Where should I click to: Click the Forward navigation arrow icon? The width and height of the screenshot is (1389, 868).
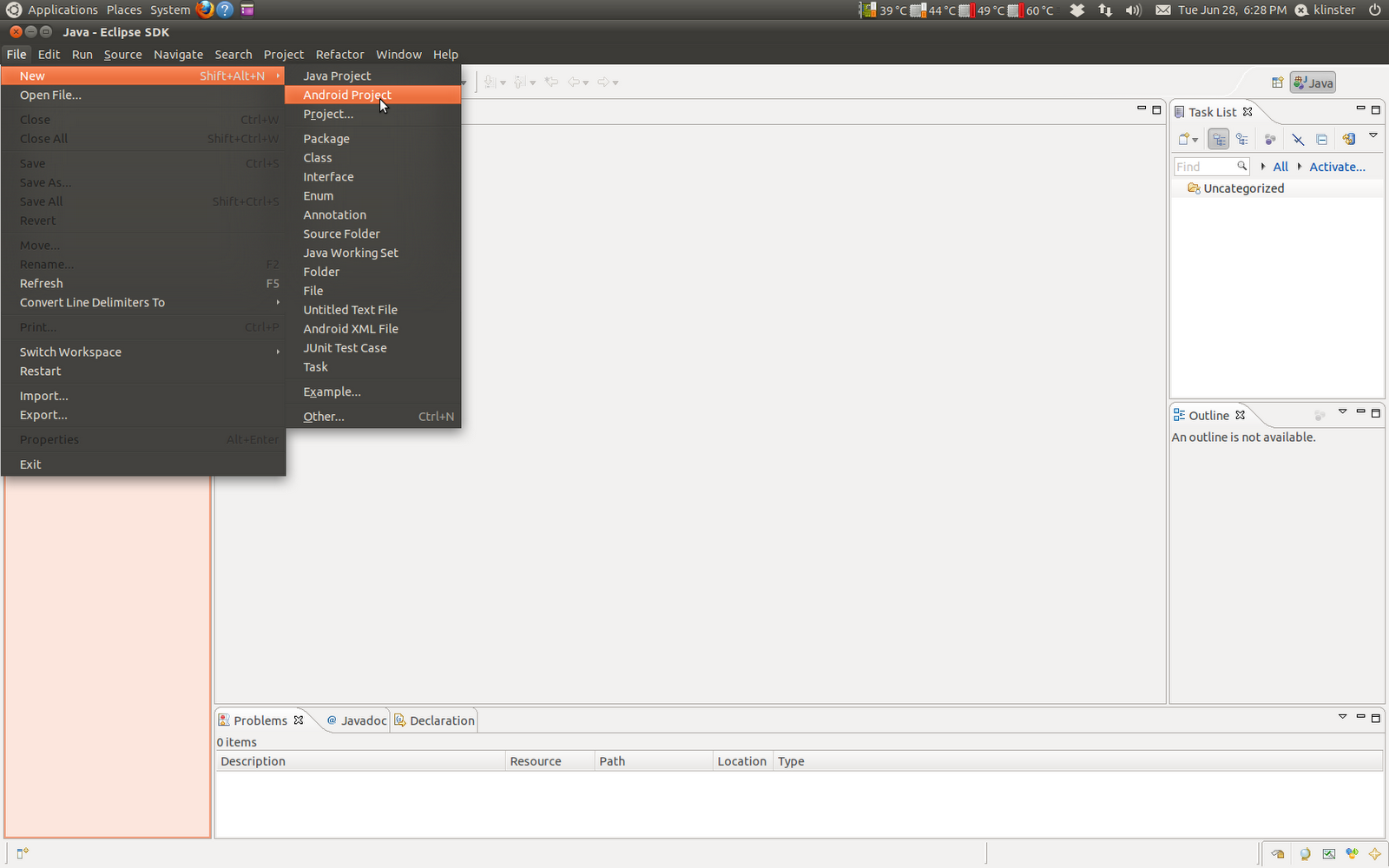(603, 82)
